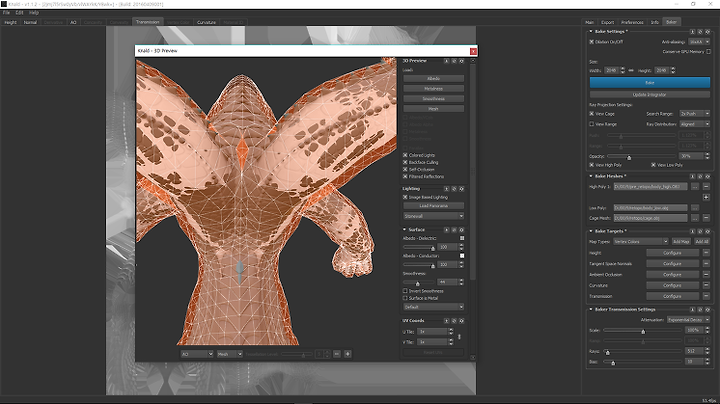The width and height of the screenshot is (720, 404).
Task: Collapse the Bake Settings section
Action: click(x=591, y=32)
